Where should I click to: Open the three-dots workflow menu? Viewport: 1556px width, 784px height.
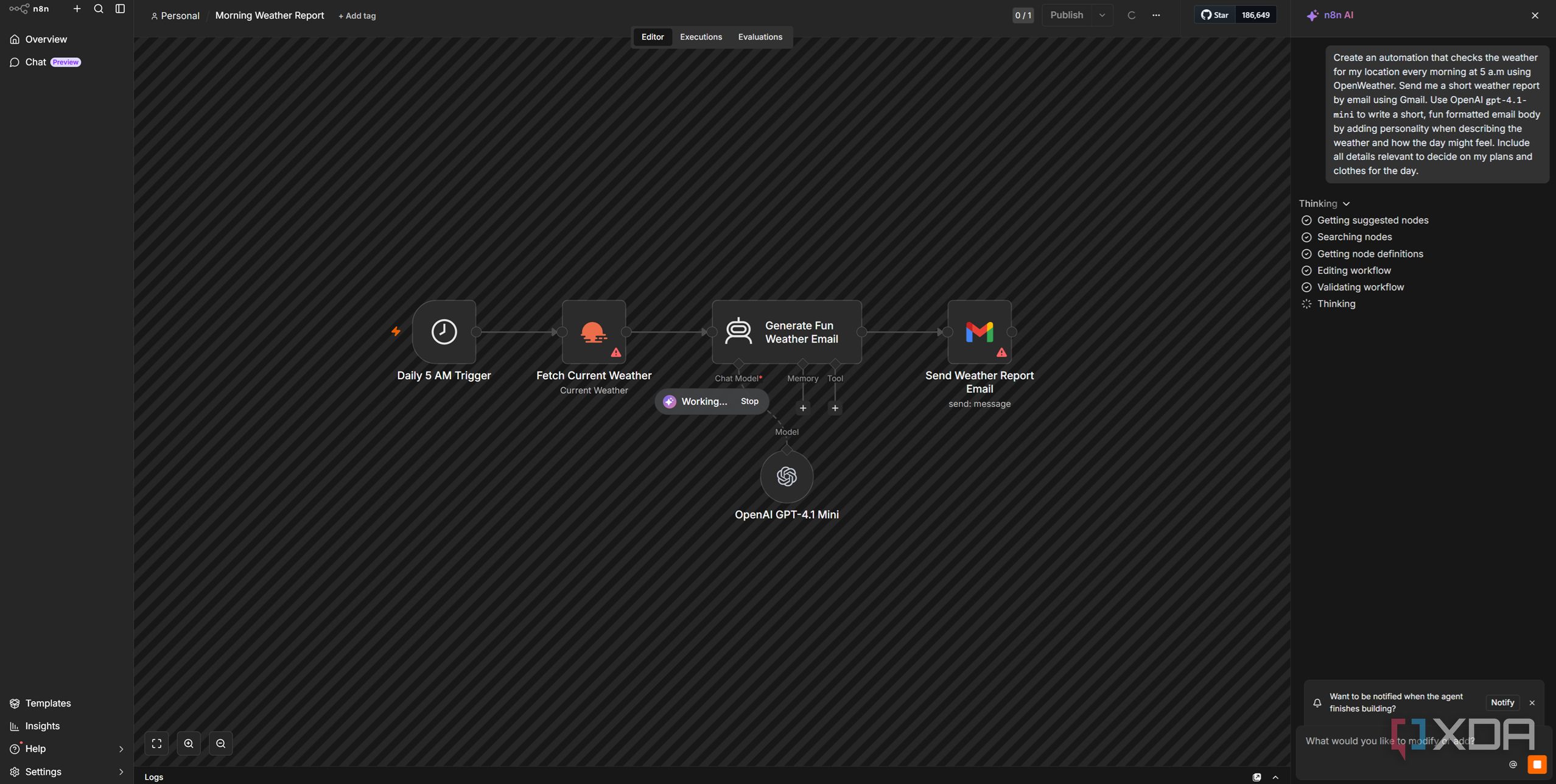(1156, 15)
